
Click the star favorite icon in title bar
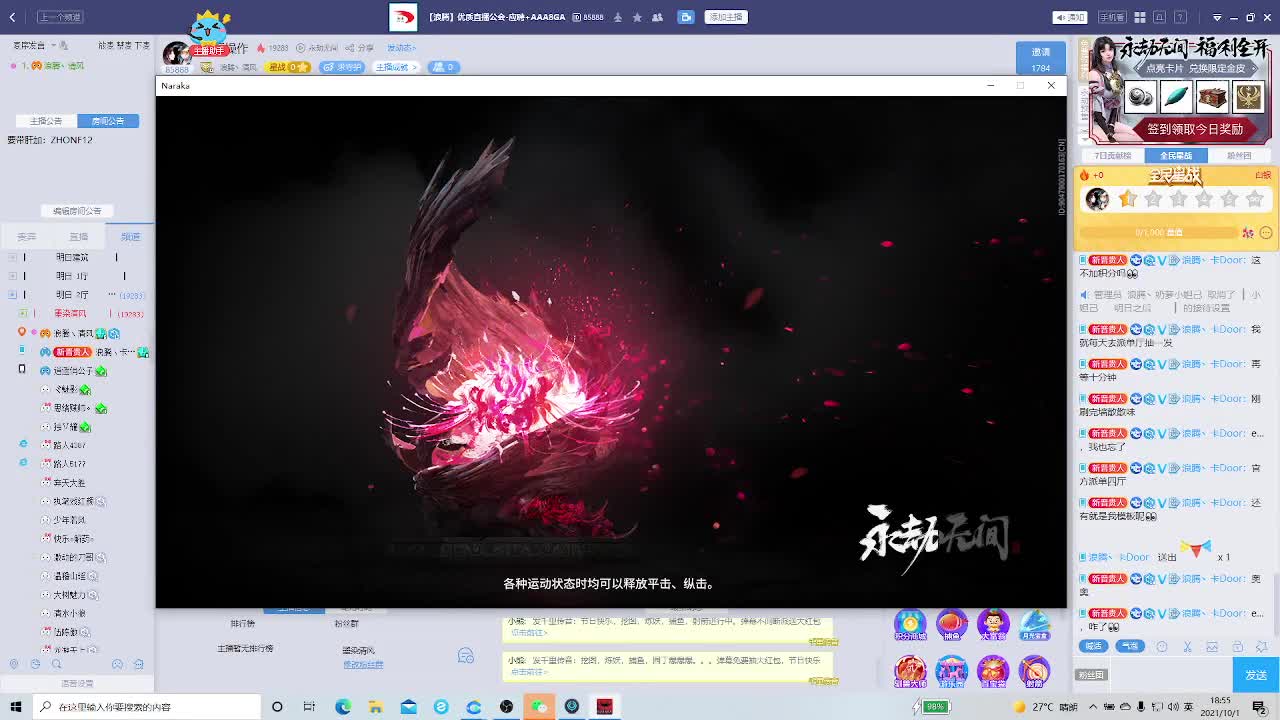[637, 17]
